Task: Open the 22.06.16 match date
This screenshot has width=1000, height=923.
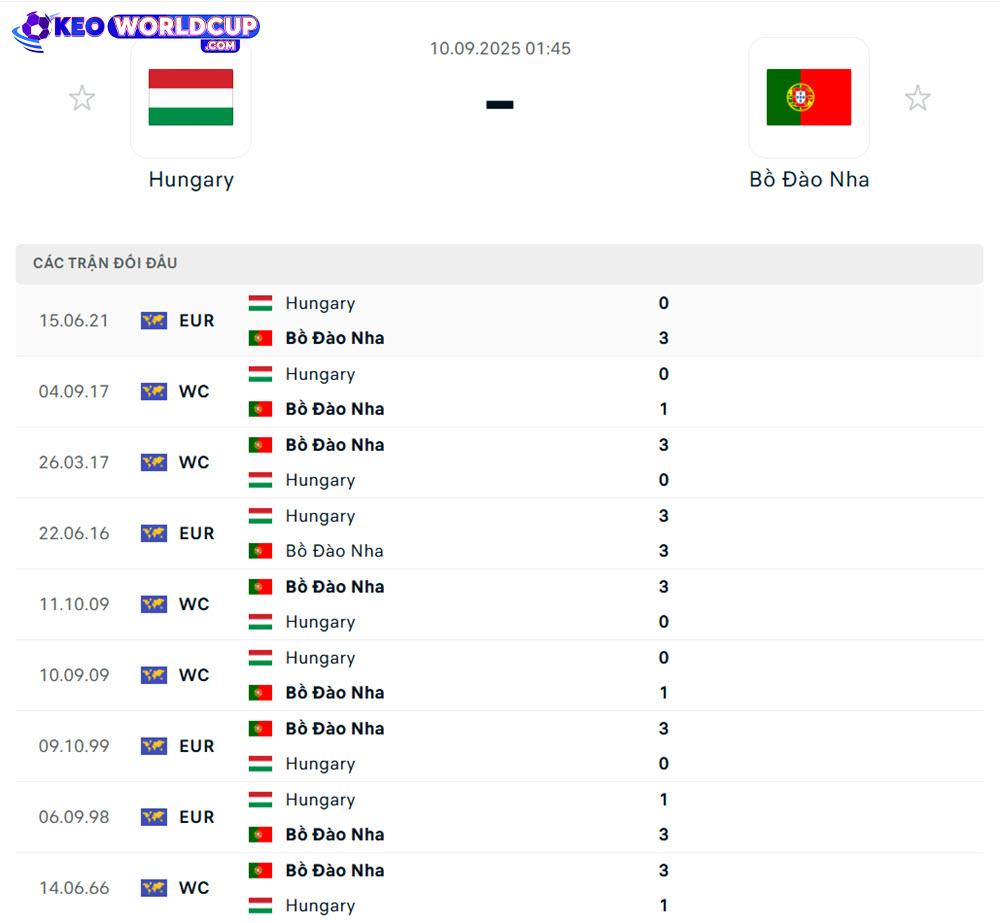Action: pos(74,533)
